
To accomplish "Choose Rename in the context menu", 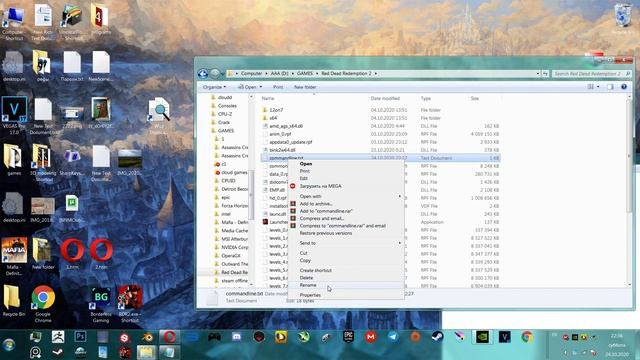I will (x=308, y=285).
